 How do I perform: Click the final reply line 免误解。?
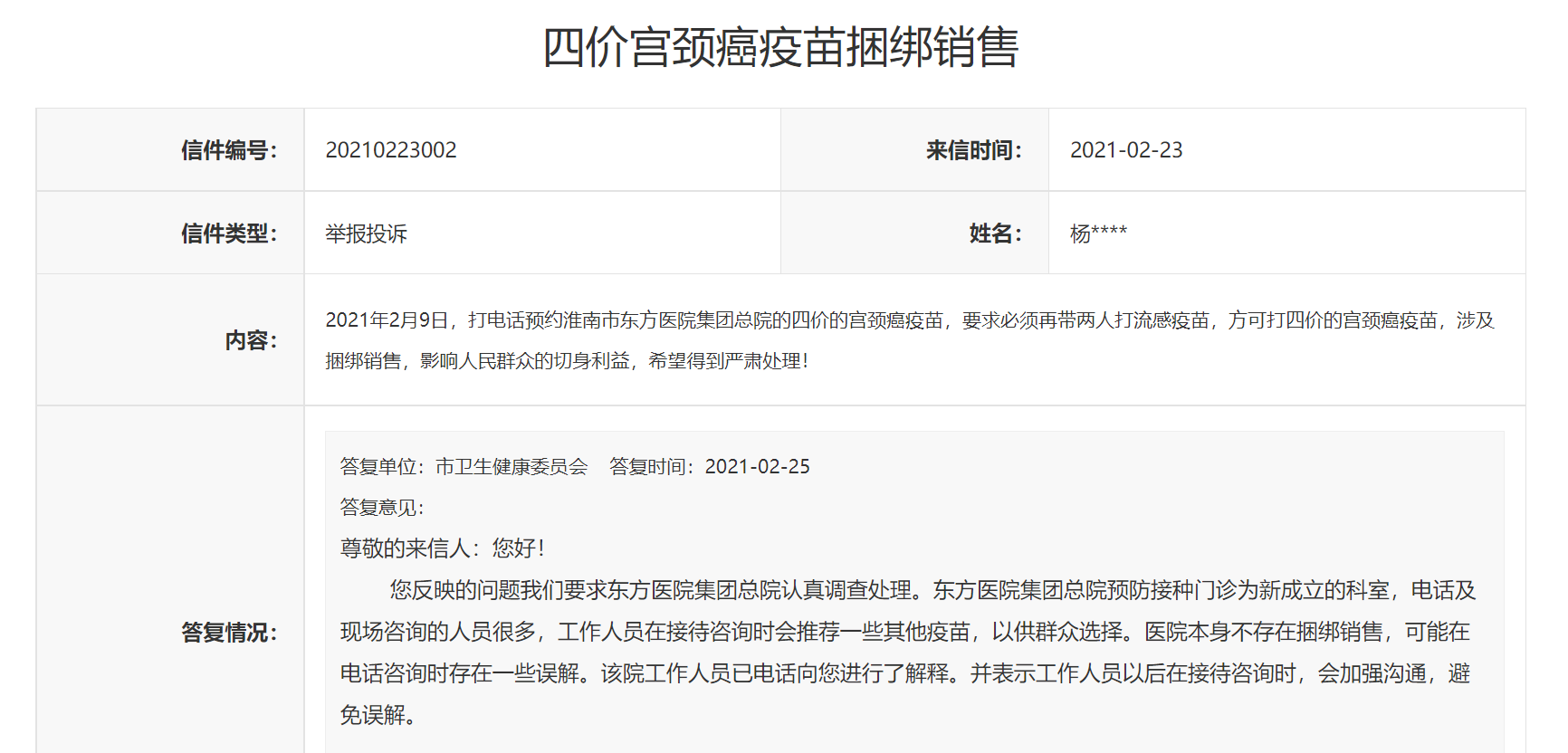(380, 715)
